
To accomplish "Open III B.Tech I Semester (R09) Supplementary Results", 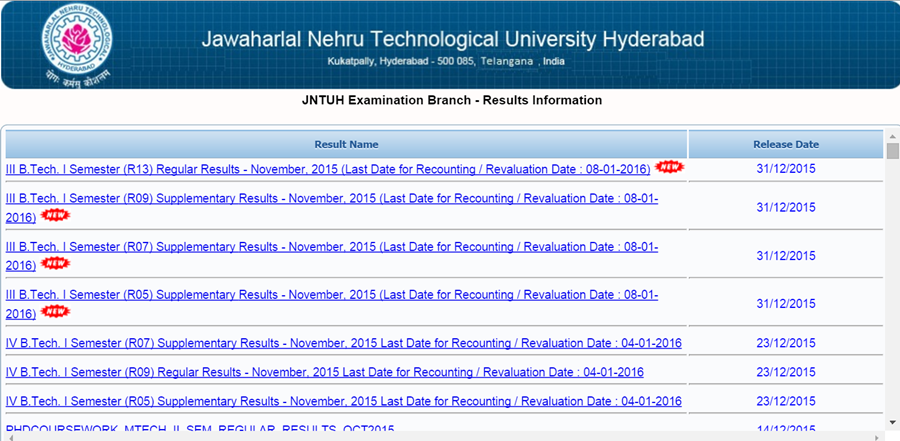I will point(332,207).
